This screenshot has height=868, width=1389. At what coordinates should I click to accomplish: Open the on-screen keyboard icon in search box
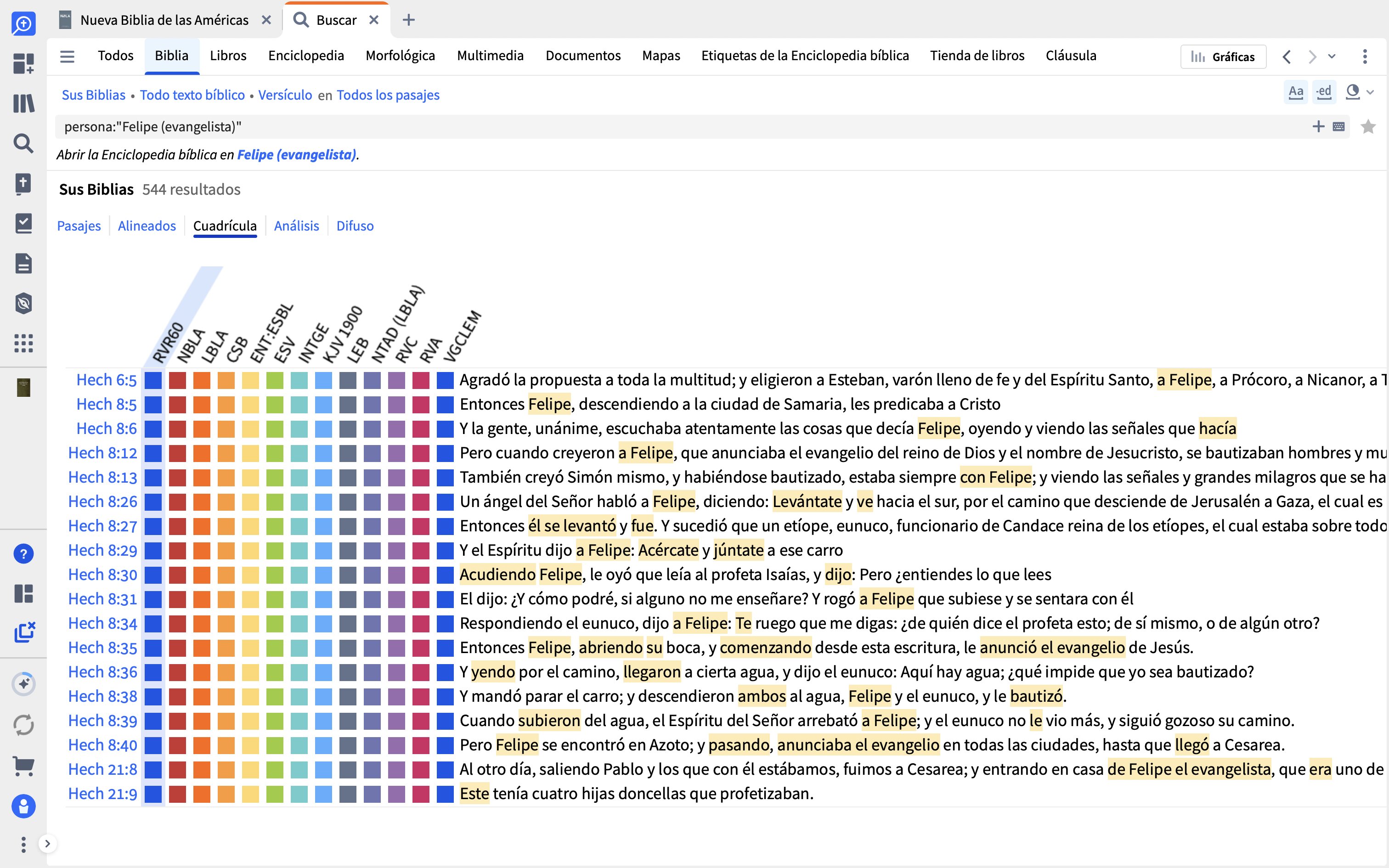(x=1338, y=126)
